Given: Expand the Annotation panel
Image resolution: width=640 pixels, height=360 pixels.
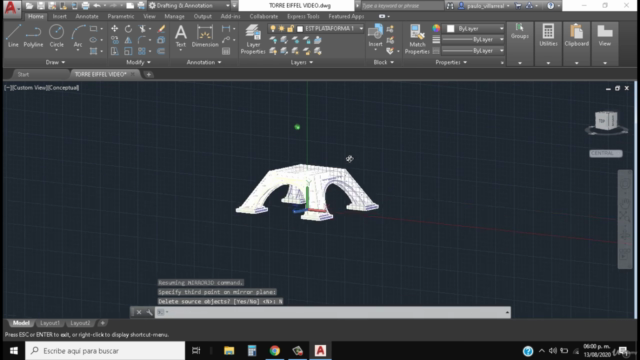Looking at the screenshot, I should coord(204,62).
